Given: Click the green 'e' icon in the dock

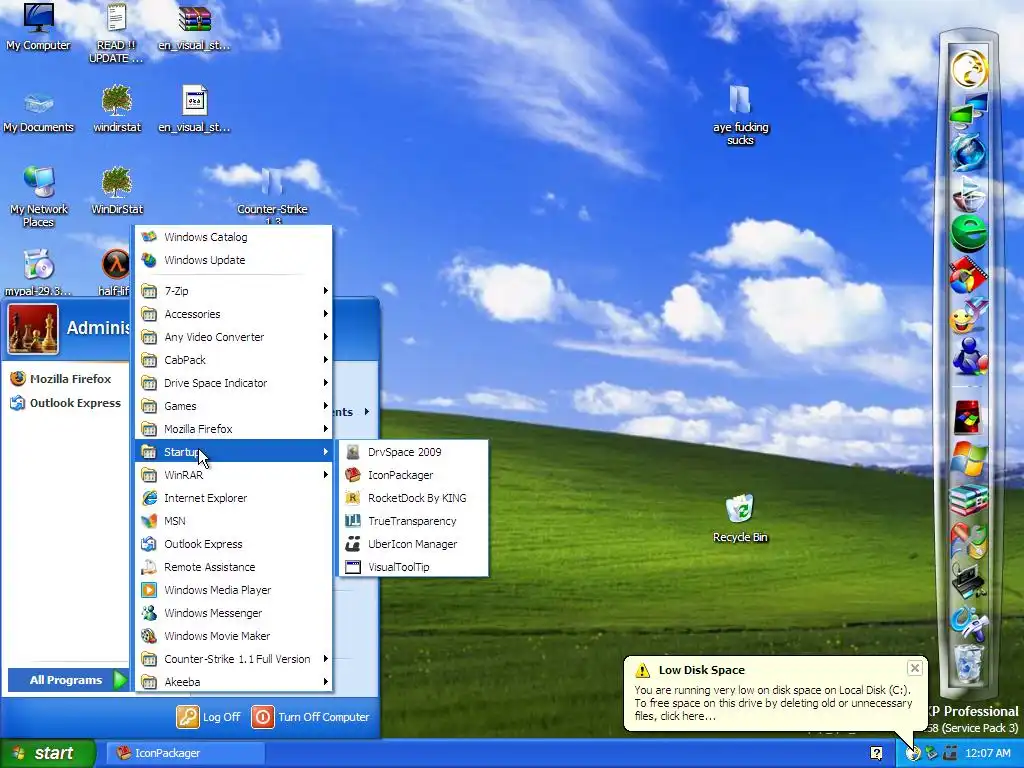Looking at the screenshot, I should point(968,233).
